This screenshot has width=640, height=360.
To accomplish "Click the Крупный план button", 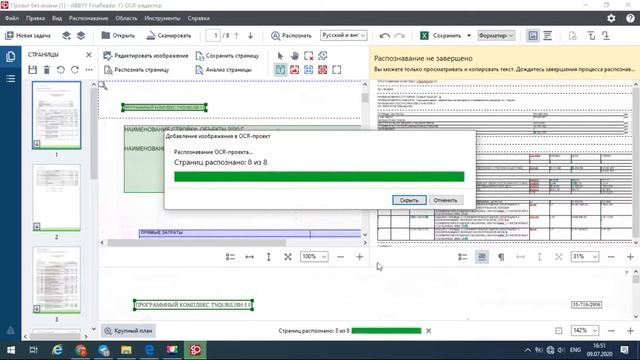I will pos(128,331).
